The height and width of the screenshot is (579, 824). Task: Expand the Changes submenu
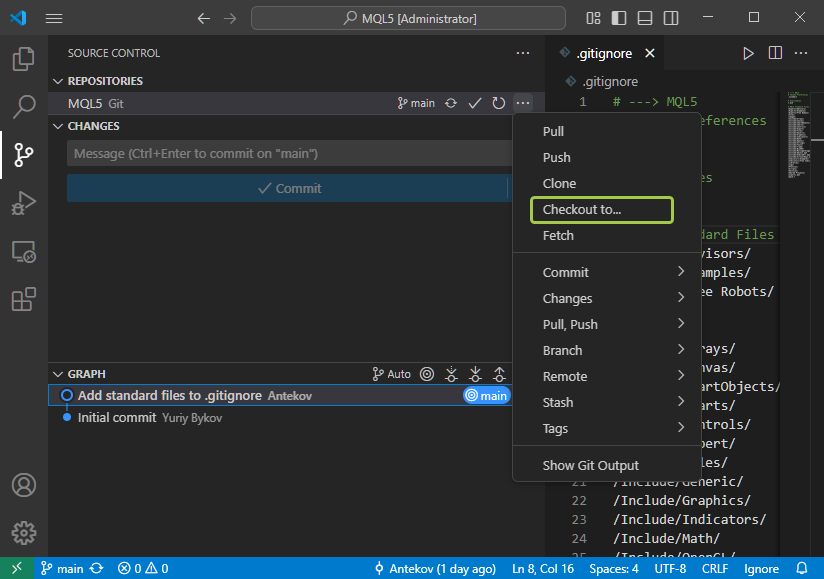point(606,298)
